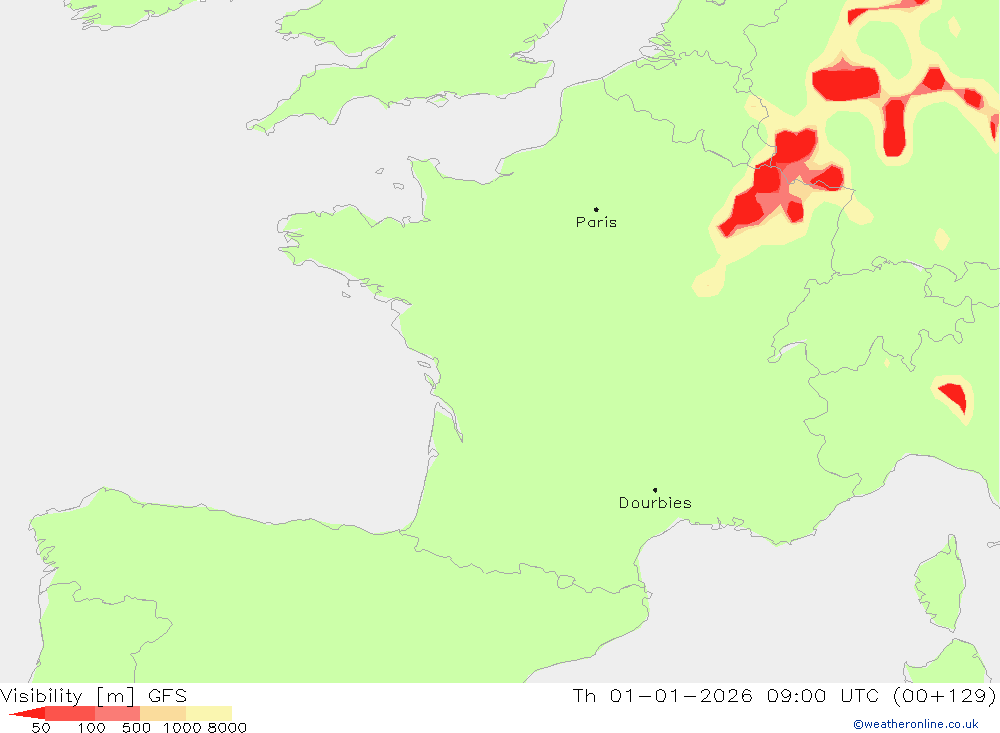
Task: Click the Paris city label
Action: click(596, 222)
